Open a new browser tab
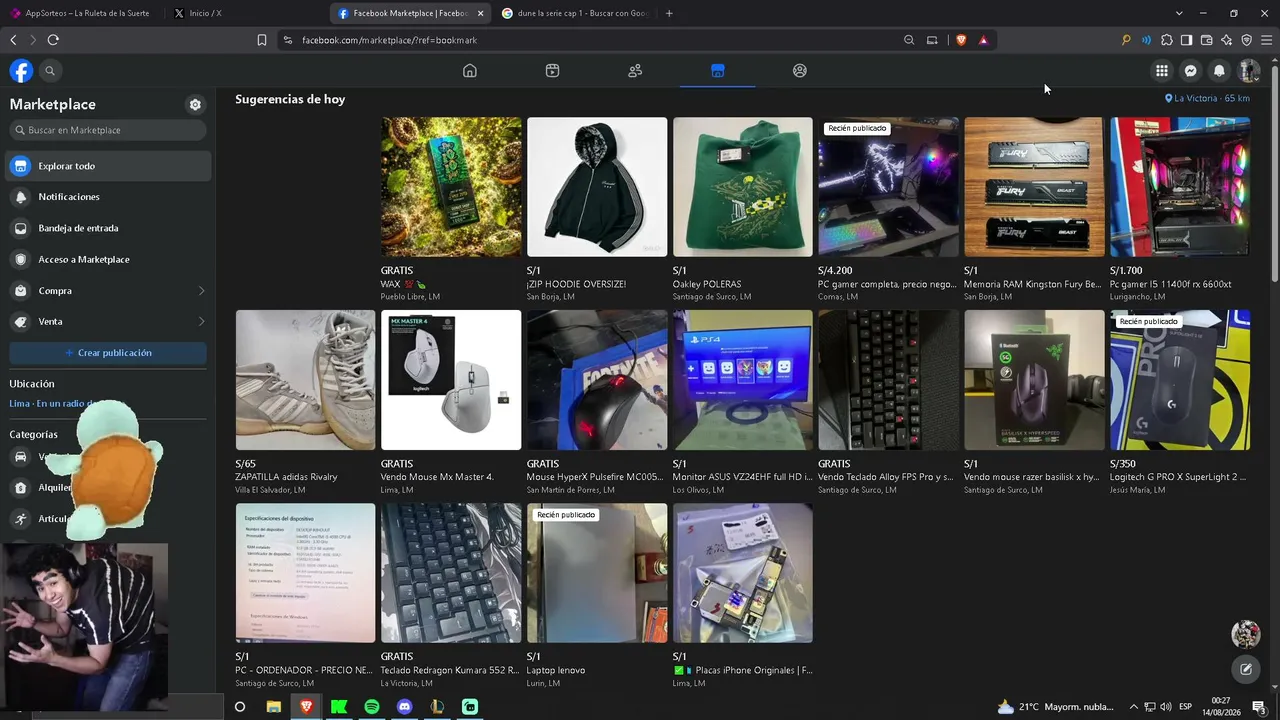Image resolution: width=1280 pixels, height=720 pixels. pos(669,13)
